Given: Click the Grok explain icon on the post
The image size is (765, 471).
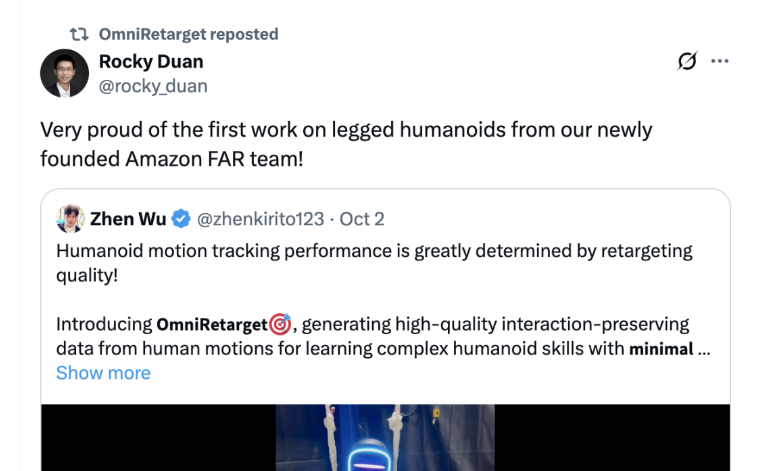Looking at the screenshot, I should pyautogui.click(x=687, y=62).
